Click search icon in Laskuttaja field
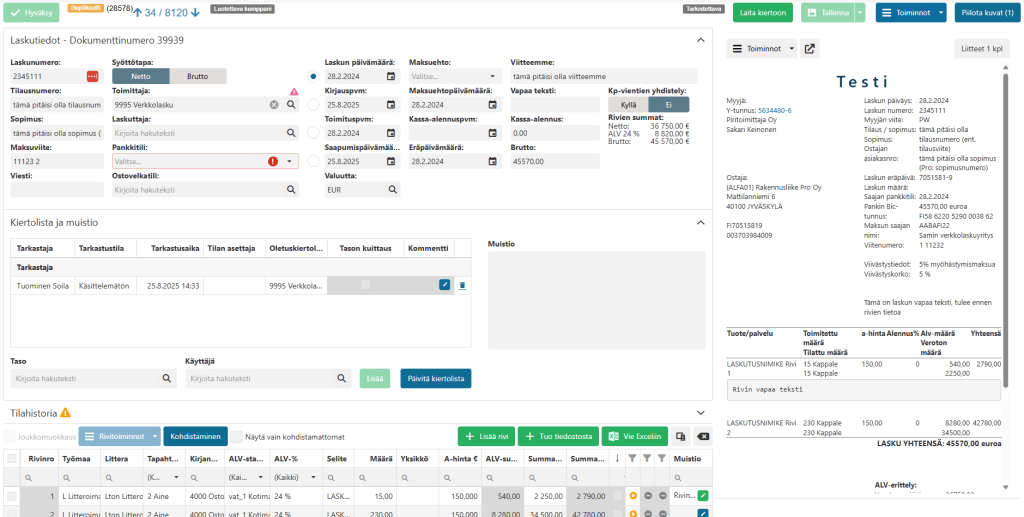Image resolution: width=1024 pixels, height=517 pixels. [291, 133]
